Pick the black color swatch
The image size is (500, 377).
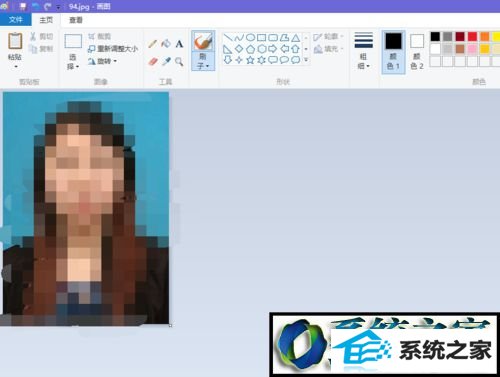click(x=435, y=36)
